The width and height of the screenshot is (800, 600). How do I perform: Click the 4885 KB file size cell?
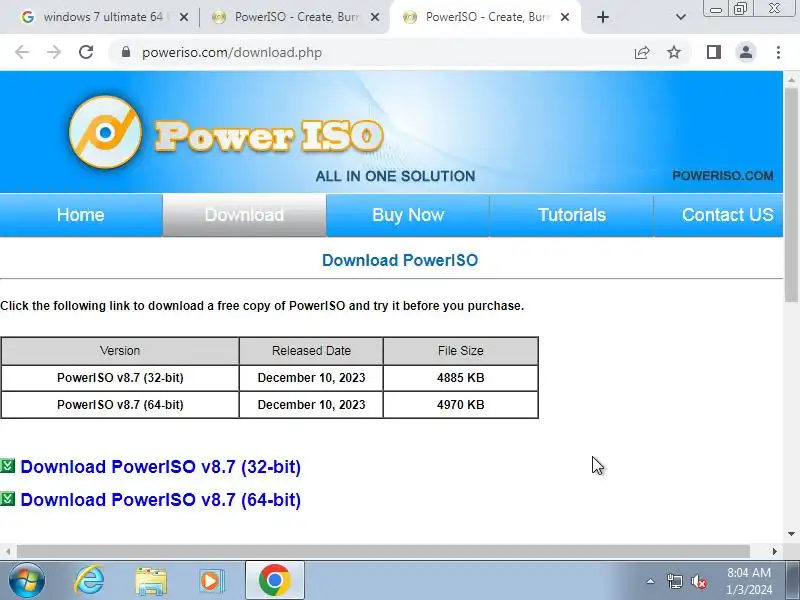click(460, 378)
